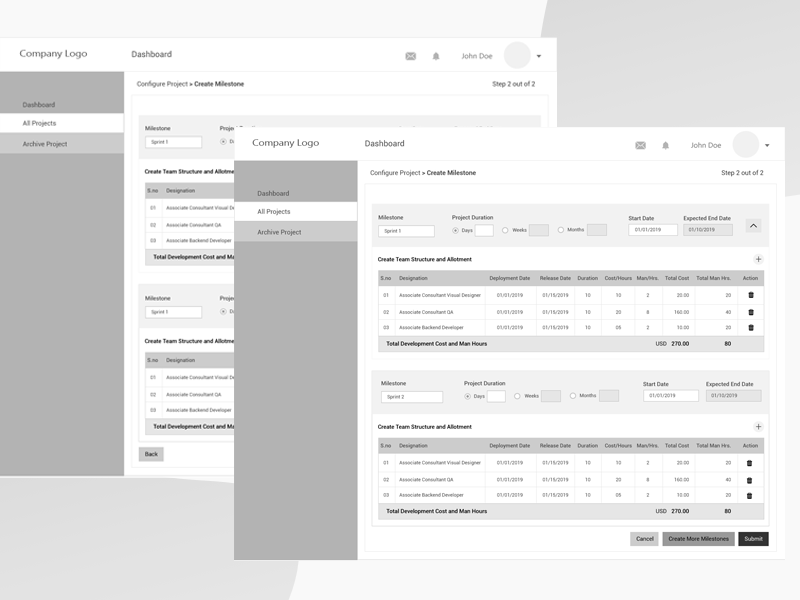Image resolution: width=800 pixels, height=600 pixels.
Task: Click the plus icon above the Sprint 2 table
Action: 757,428
